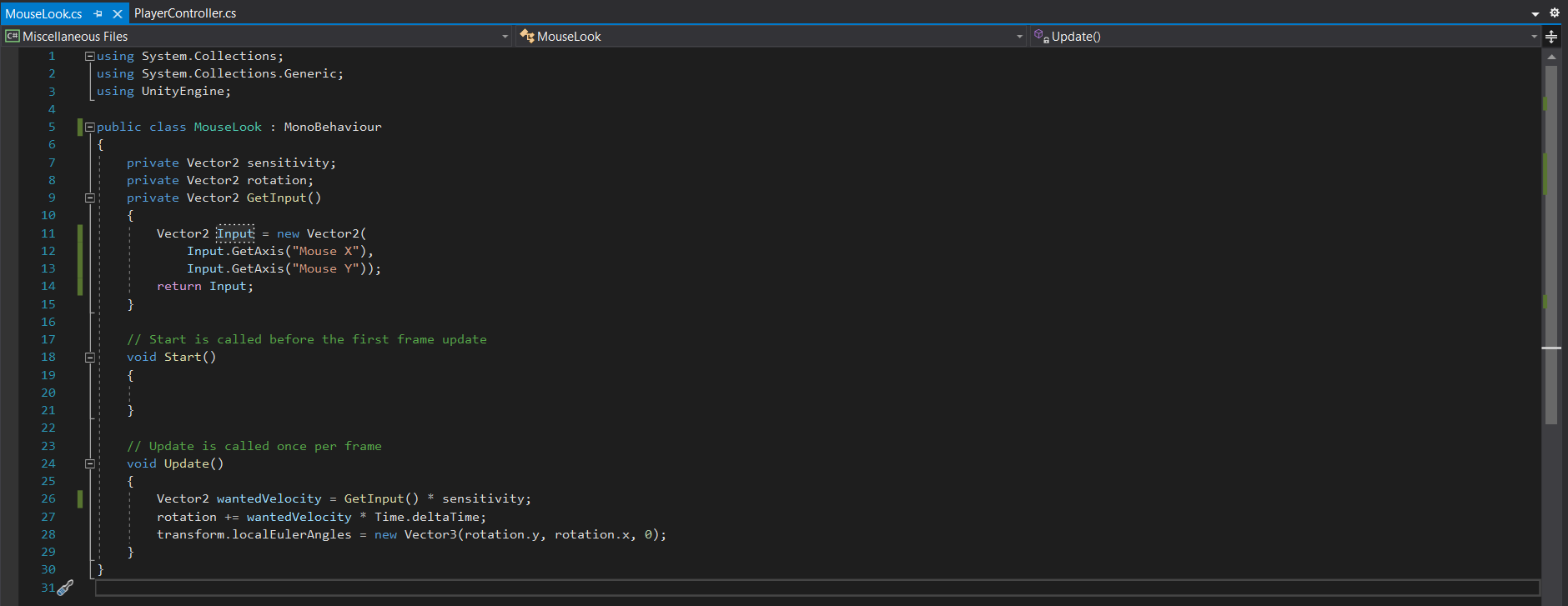Click the split editor window button

(1551, 36)
